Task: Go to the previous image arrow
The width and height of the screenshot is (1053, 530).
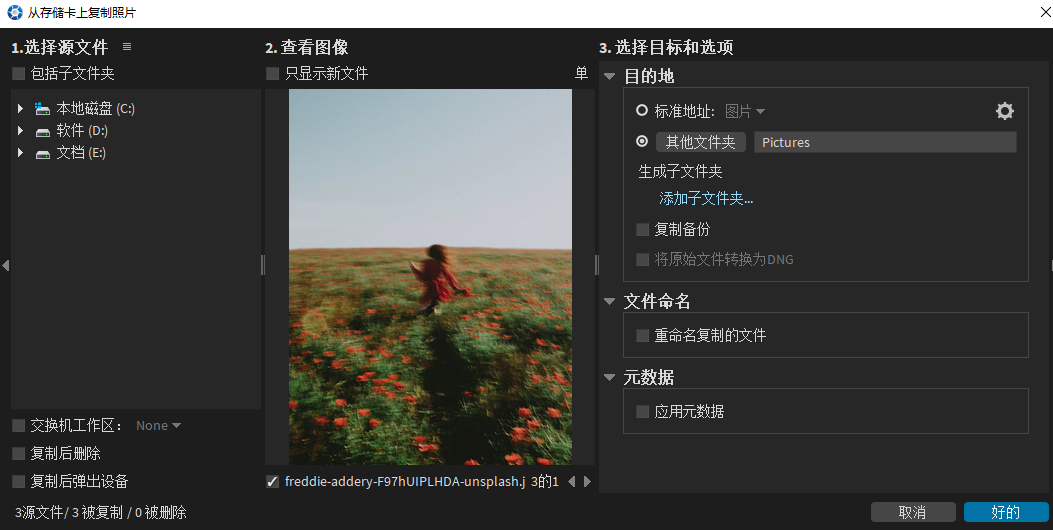Action: [572, 482]
